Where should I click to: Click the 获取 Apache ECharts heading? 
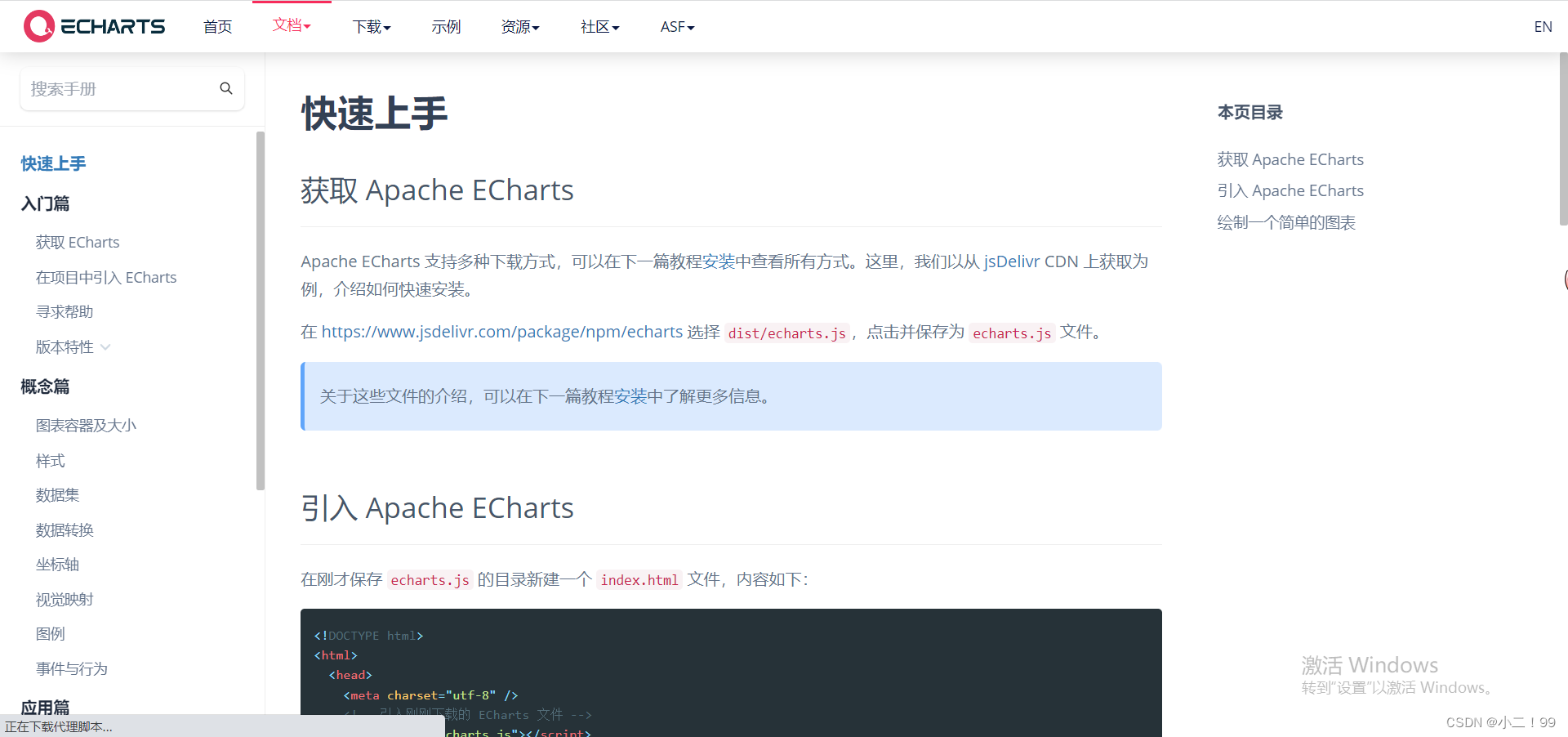tap(437, 190)
